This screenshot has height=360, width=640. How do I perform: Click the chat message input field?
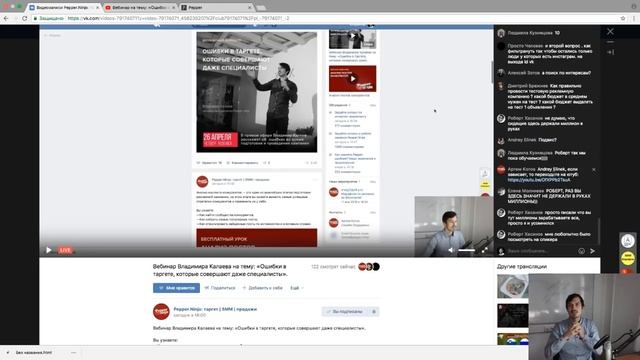(x=541, y=251)
